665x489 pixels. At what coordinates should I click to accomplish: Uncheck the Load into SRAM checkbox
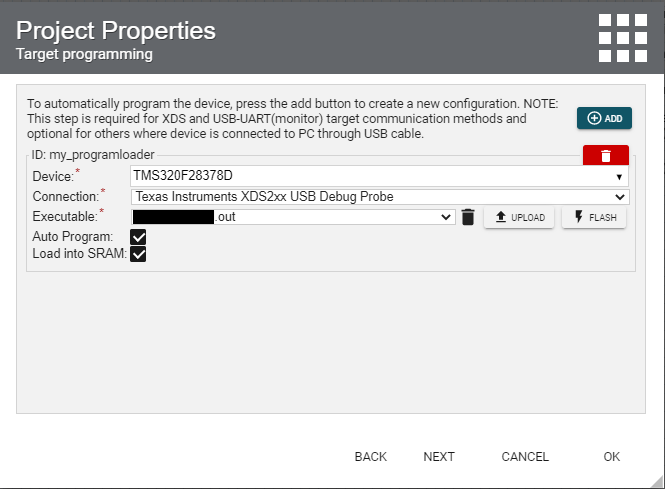point(139,254)
